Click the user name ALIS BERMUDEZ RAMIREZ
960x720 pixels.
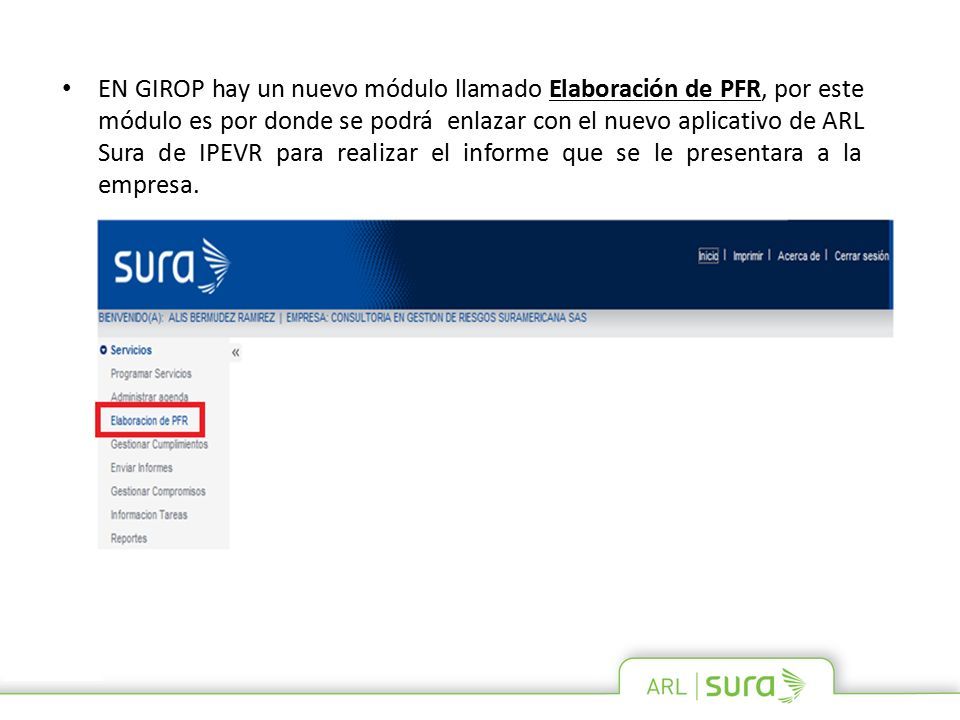pos(222,318)
